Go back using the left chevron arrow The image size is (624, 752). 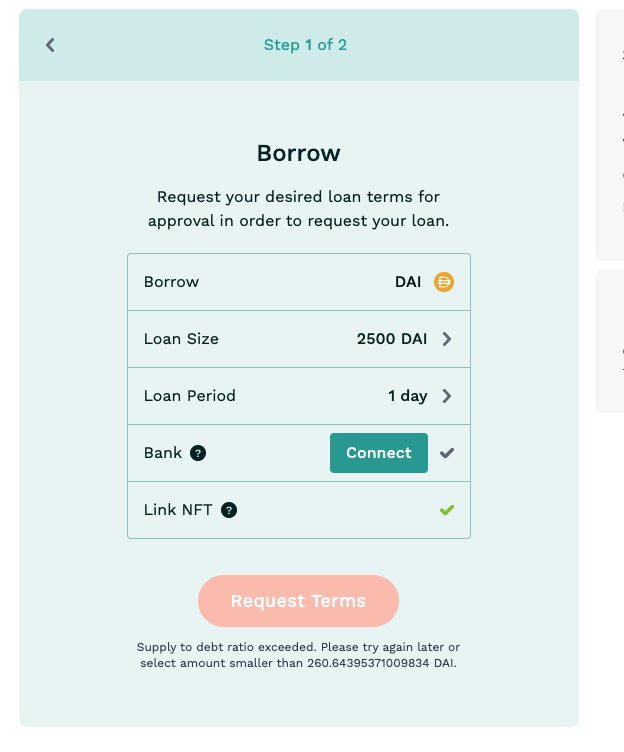[50, 45]
